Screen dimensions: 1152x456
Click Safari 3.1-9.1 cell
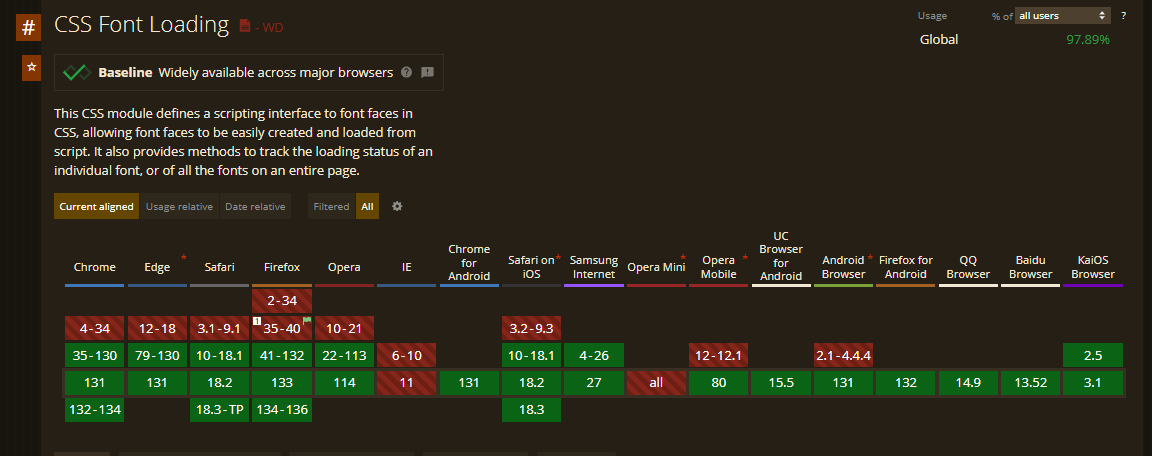pyautogui.click(x=220, y=328)
